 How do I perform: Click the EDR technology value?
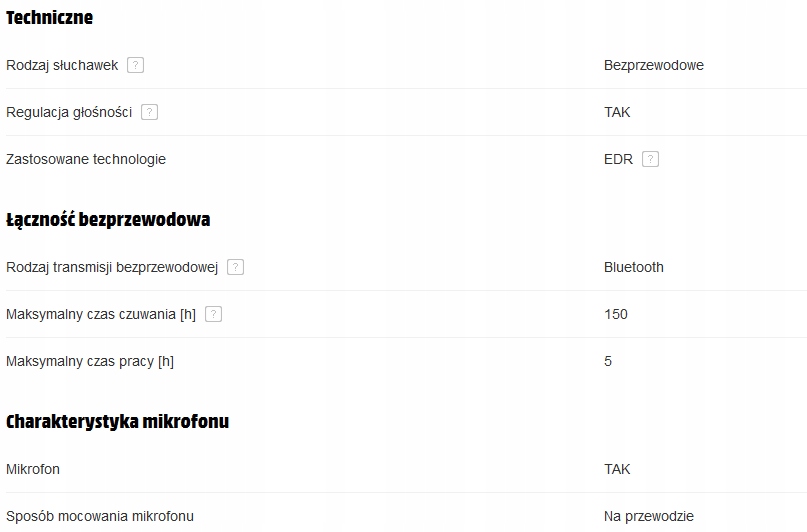click(x=618, y=159)
